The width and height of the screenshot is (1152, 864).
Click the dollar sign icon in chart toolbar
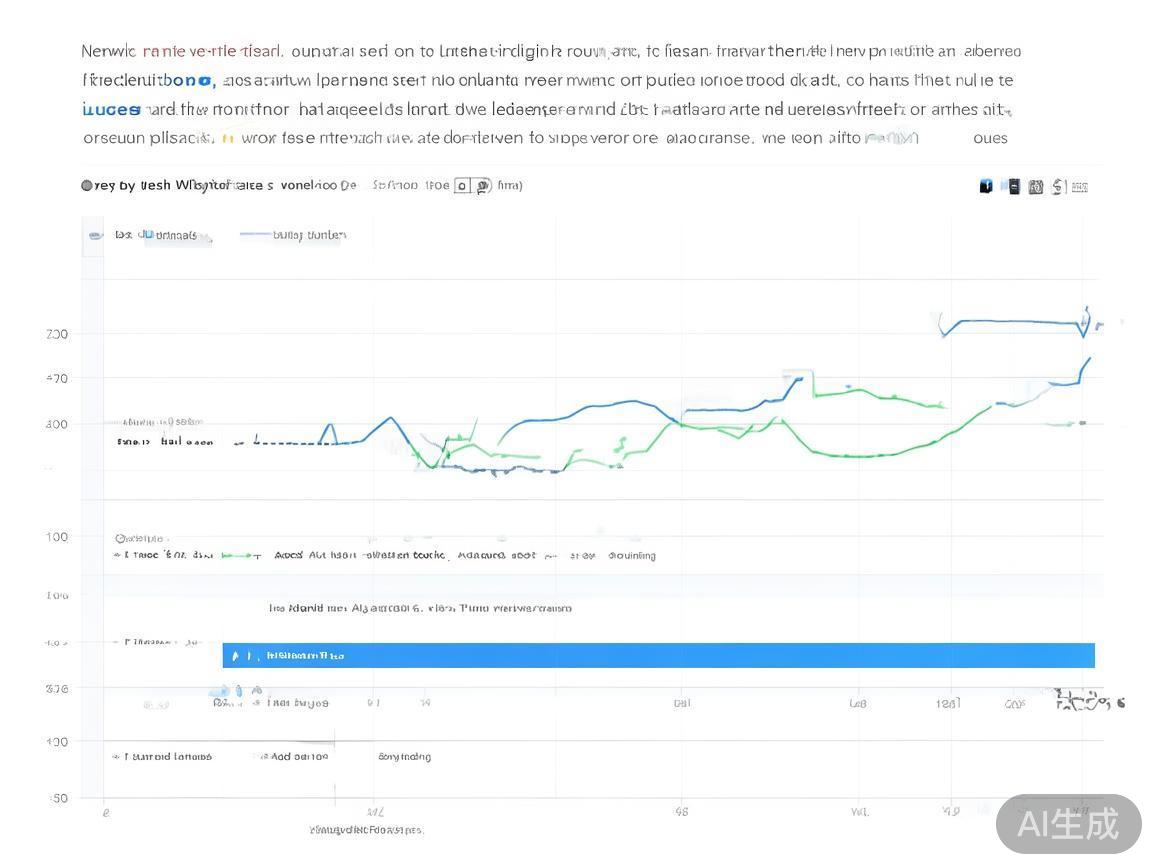click(1059, 186)
